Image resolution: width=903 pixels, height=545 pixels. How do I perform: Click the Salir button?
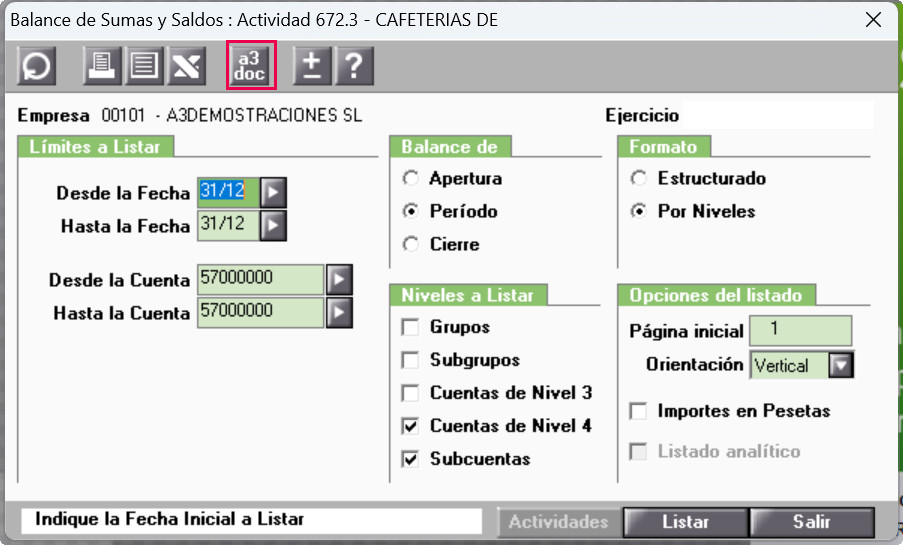tap(812, 522)
